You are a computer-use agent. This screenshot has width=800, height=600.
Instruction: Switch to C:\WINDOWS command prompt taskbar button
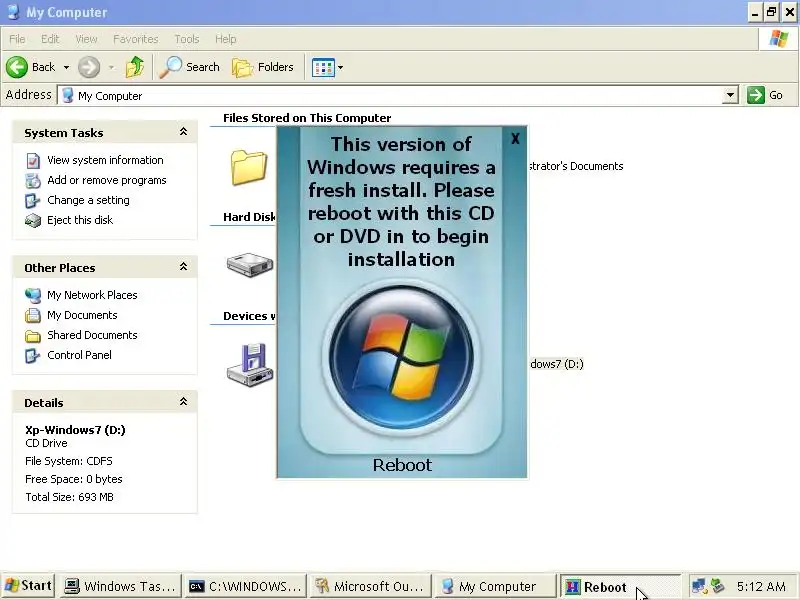pos(245,586)
